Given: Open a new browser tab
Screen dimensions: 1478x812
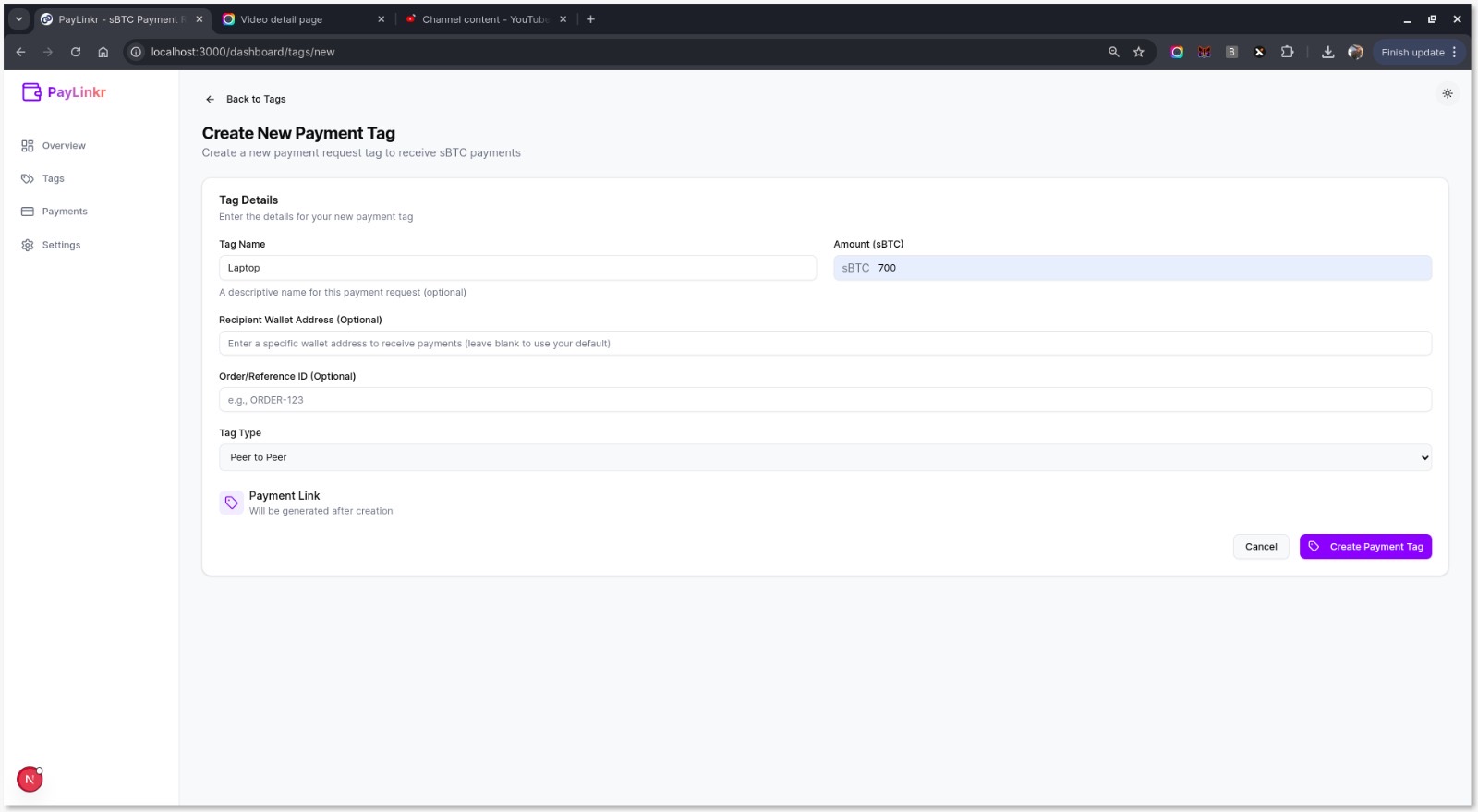Looking at the screenshot, I should tap(590, 19).
